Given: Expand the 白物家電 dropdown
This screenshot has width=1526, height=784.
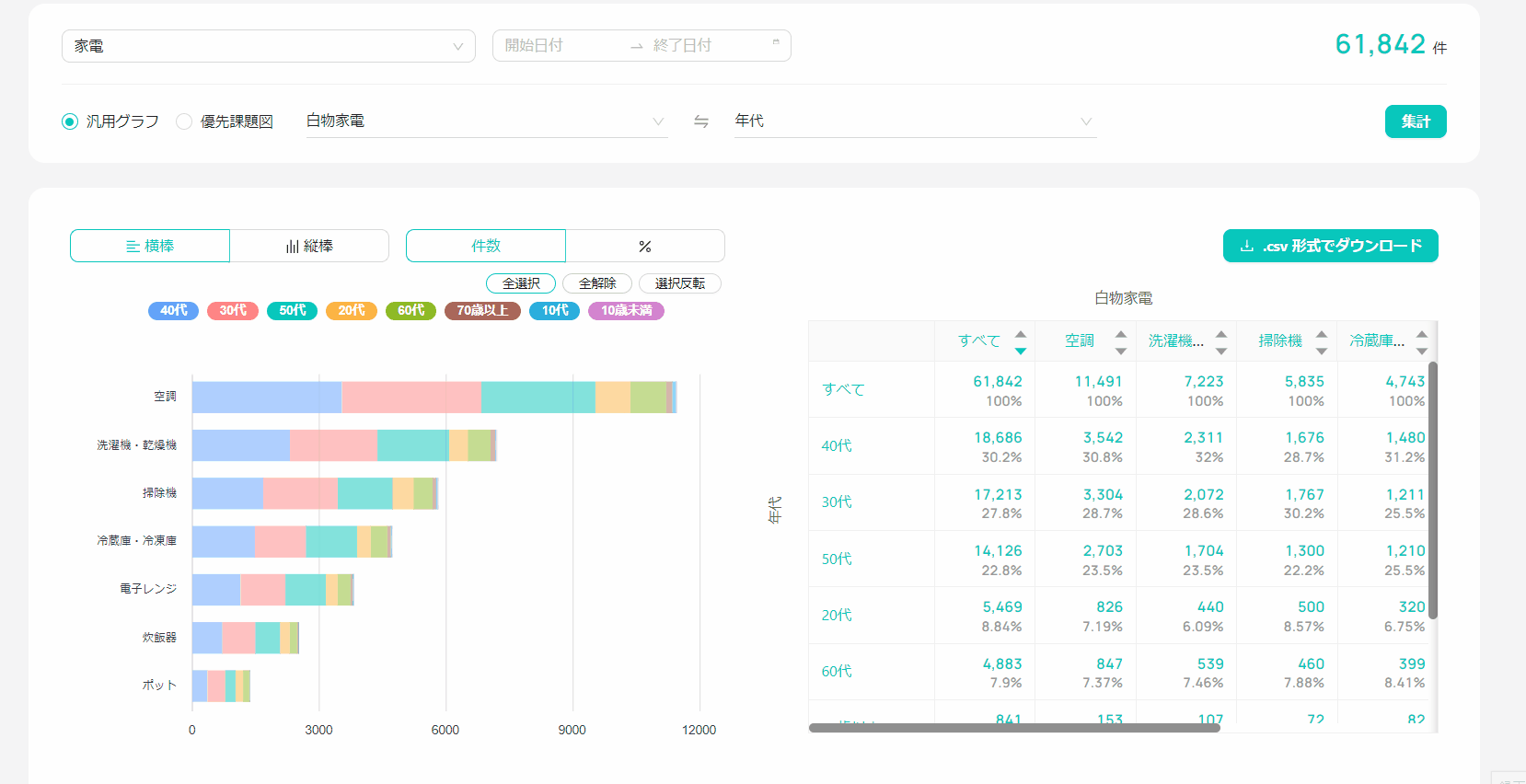Looking at the screenshot, I should [485, 121].
